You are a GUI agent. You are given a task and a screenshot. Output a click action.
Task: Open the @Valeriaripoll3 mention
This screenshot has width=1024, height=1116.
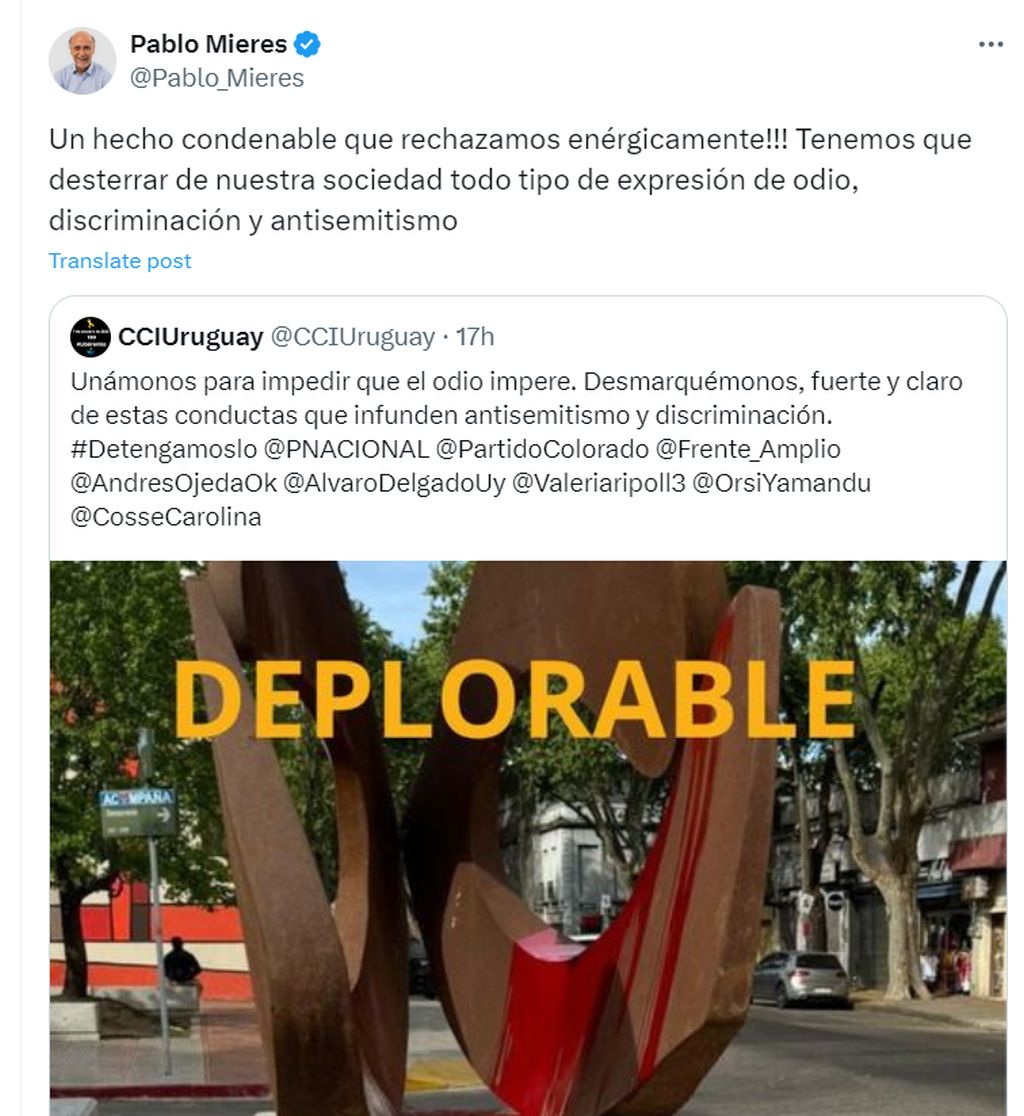point(598,483)
